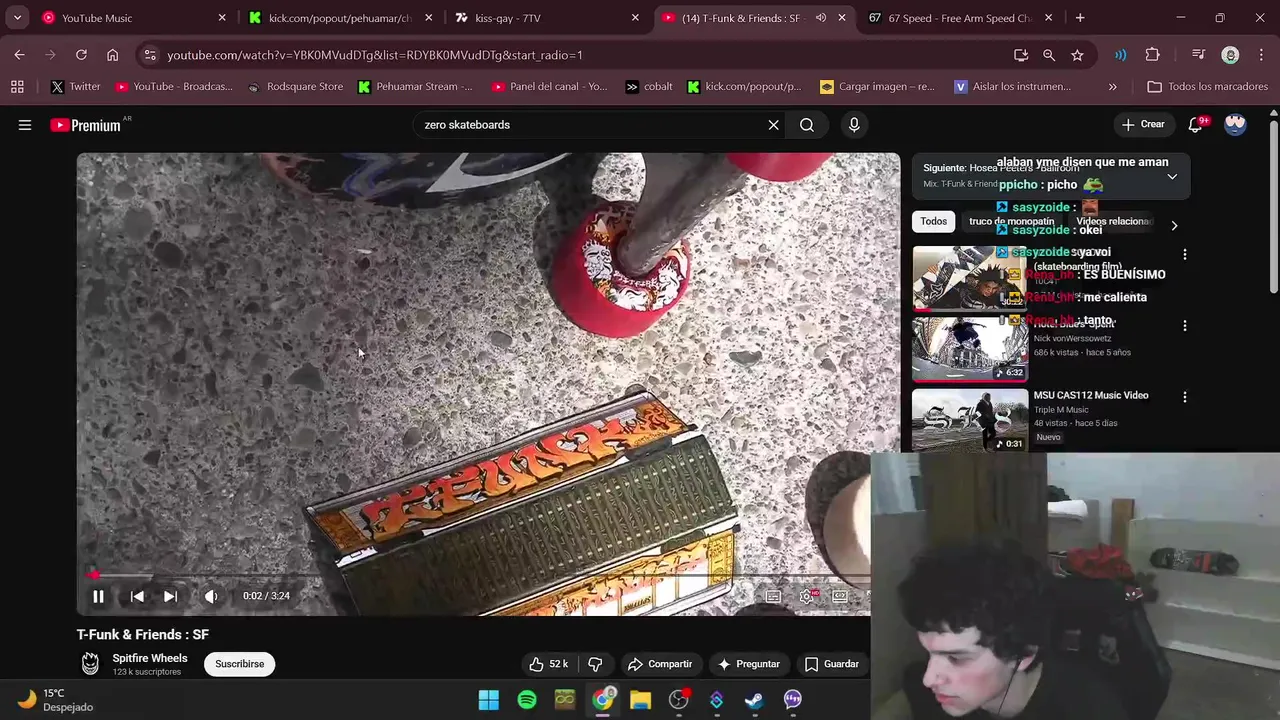
Task: Click the Compartir button
Action: click(660, 664)
